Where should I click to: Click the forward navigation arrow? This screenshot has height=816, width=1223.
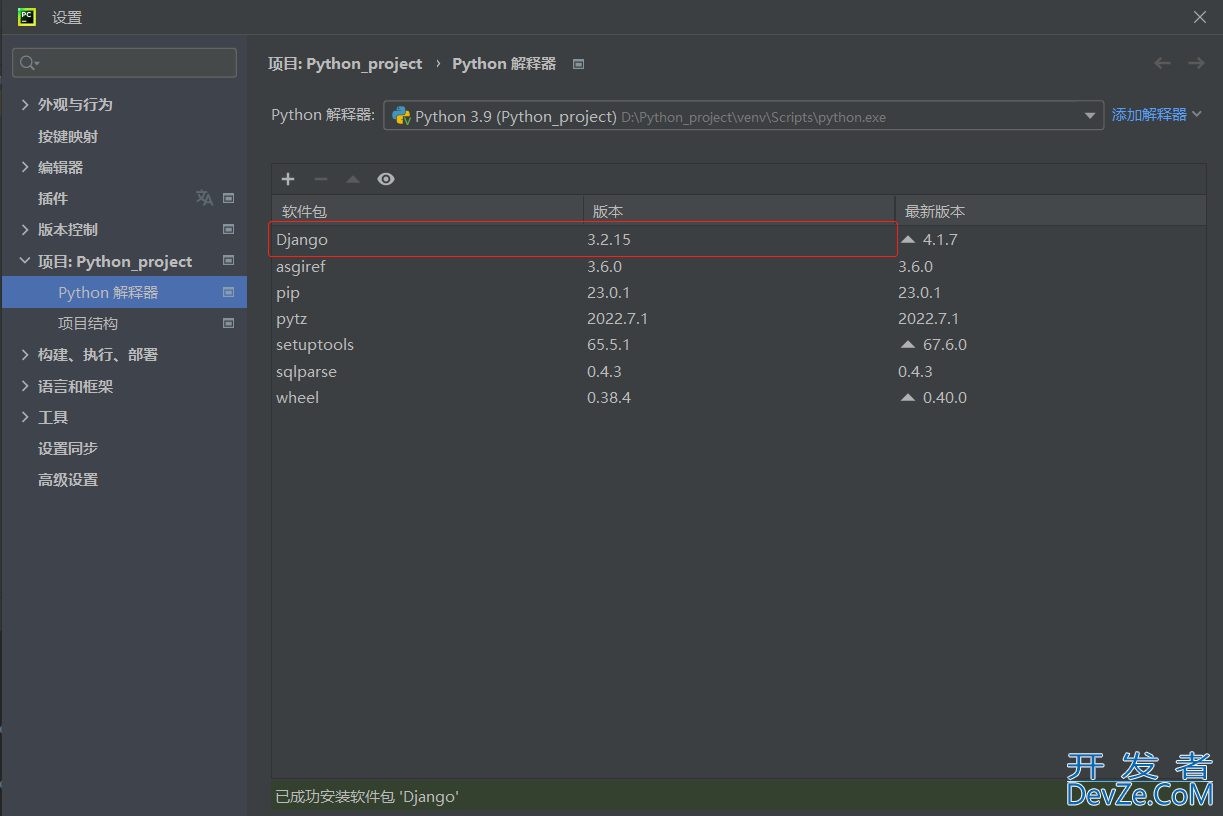(x=1196, y=63)
